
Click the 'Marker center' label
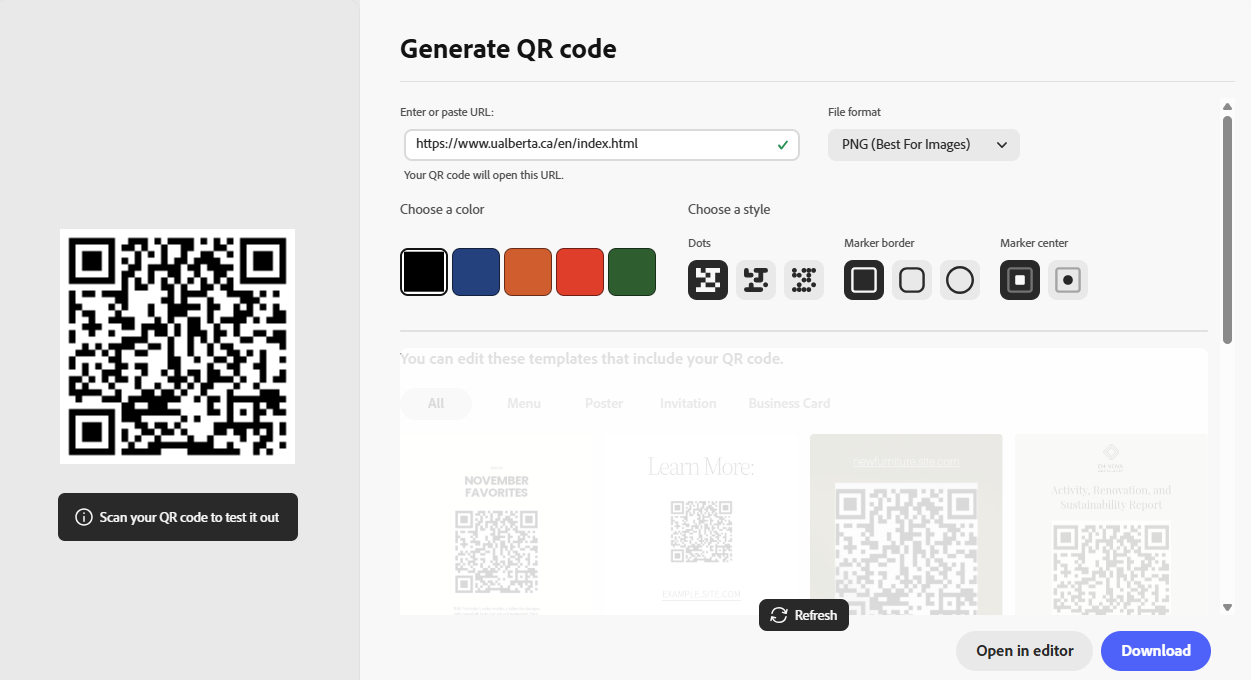[x=1034, y=243]
